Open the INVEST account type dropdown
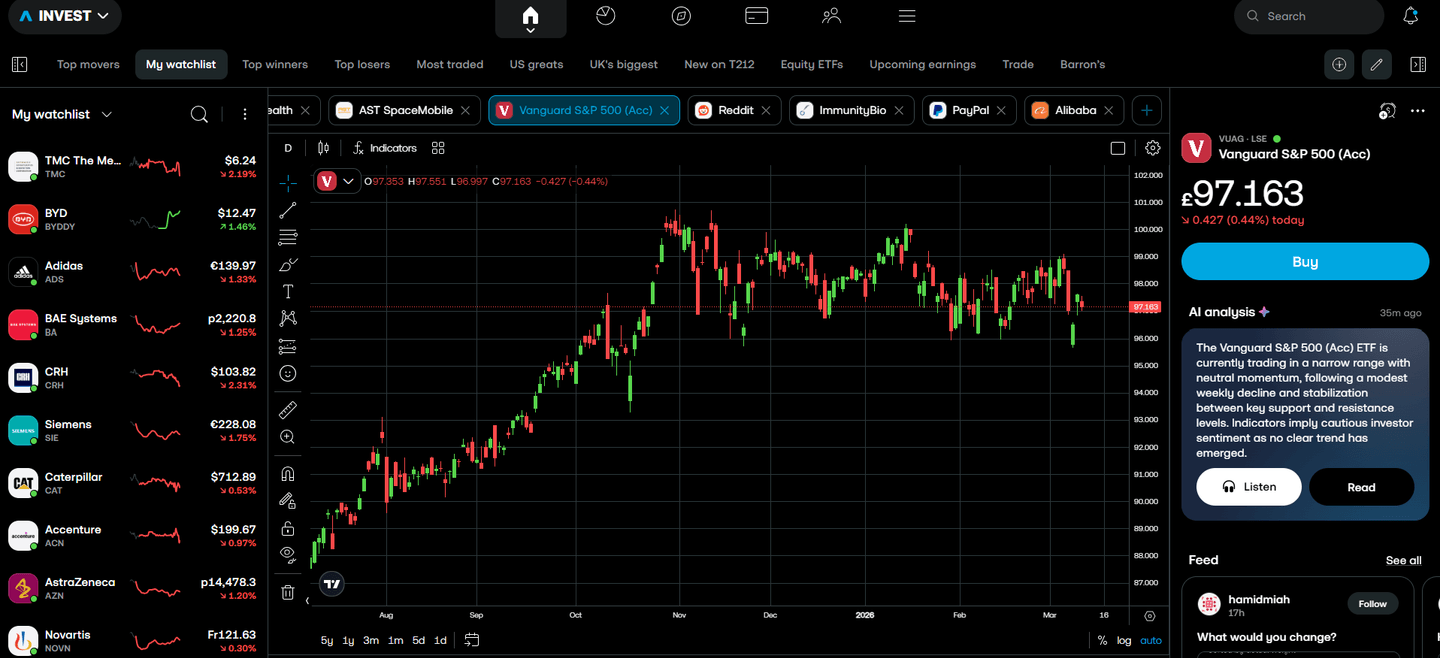The height and width of the screenshot is (658, 1440). tap(64, 16)
